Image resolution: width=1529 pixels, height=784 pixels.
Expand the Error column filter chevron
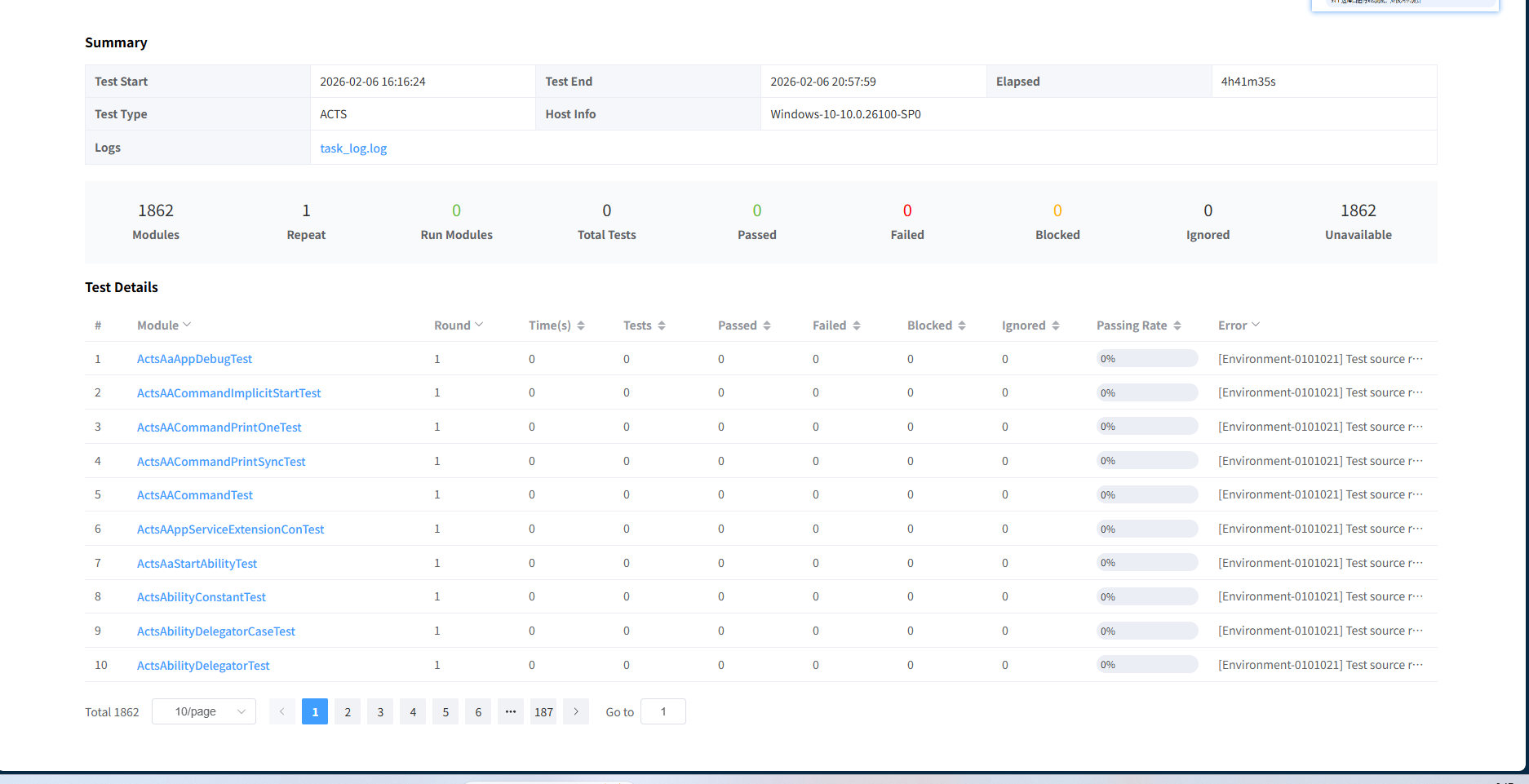1256,325
